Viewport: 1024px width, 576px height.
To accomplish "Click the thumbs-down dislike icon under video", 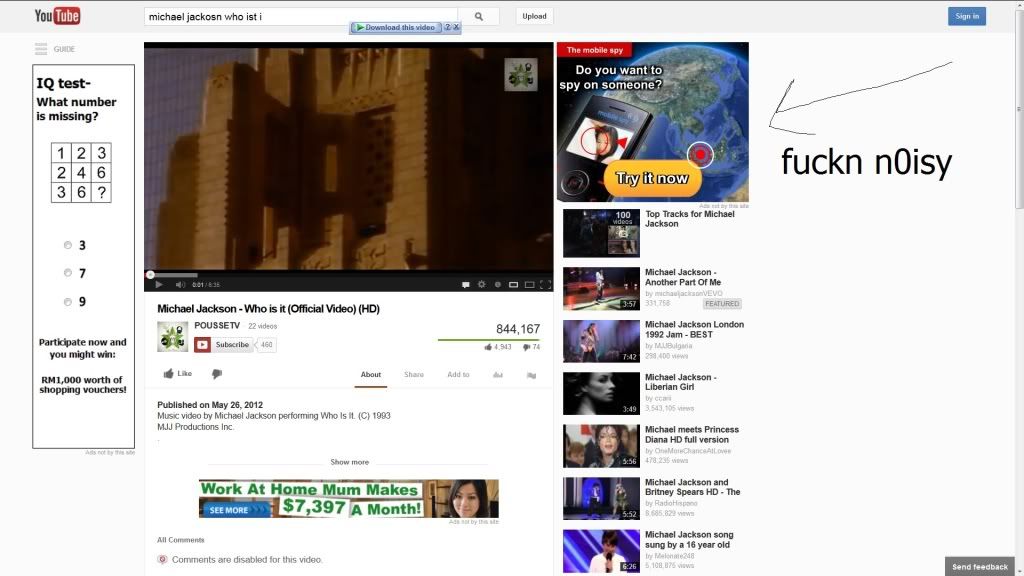I will [217, 374].
